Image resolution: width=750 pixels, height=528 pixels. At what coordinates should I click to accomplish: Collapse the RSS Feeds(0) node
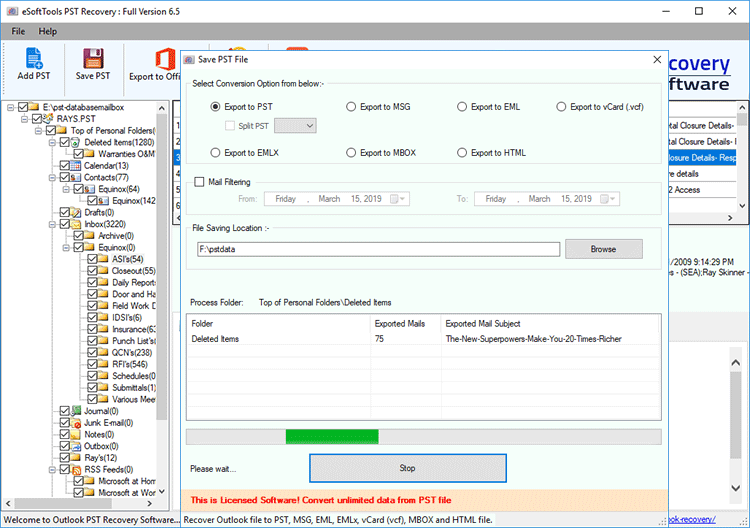tap(52, 470)
